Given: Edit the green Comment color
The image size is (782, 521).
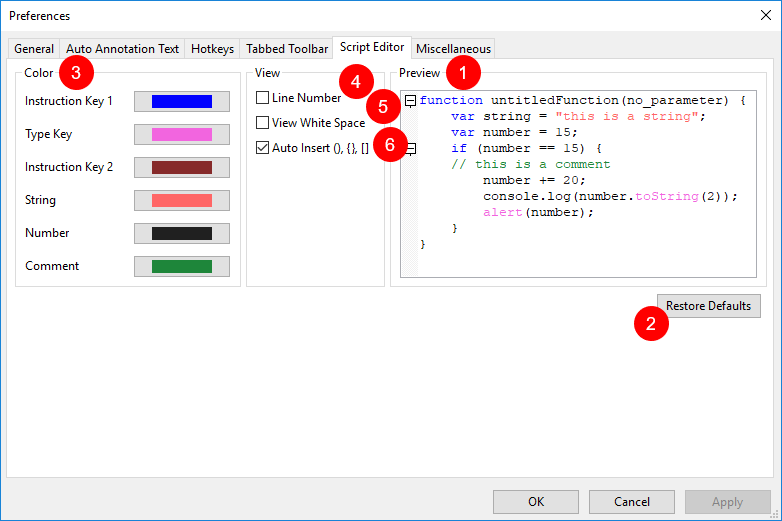Looking at the screenshot, I should pos(182,266).
